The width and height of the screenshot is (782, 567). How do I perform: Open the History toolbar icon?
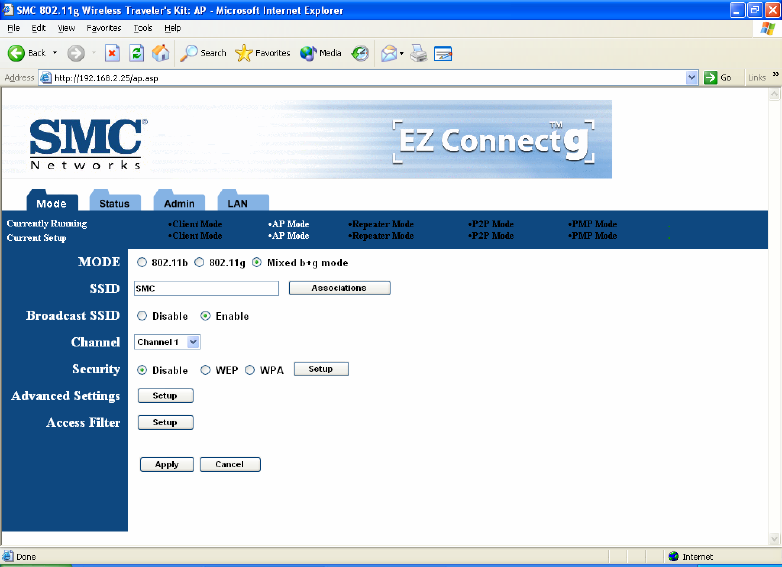360,53
